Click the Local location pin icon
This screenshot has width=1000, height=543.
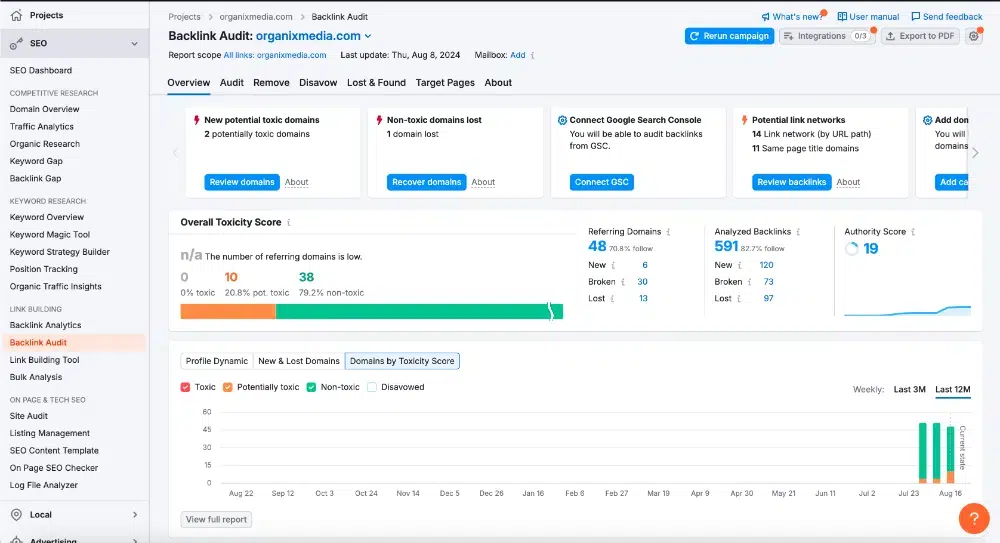17,514
